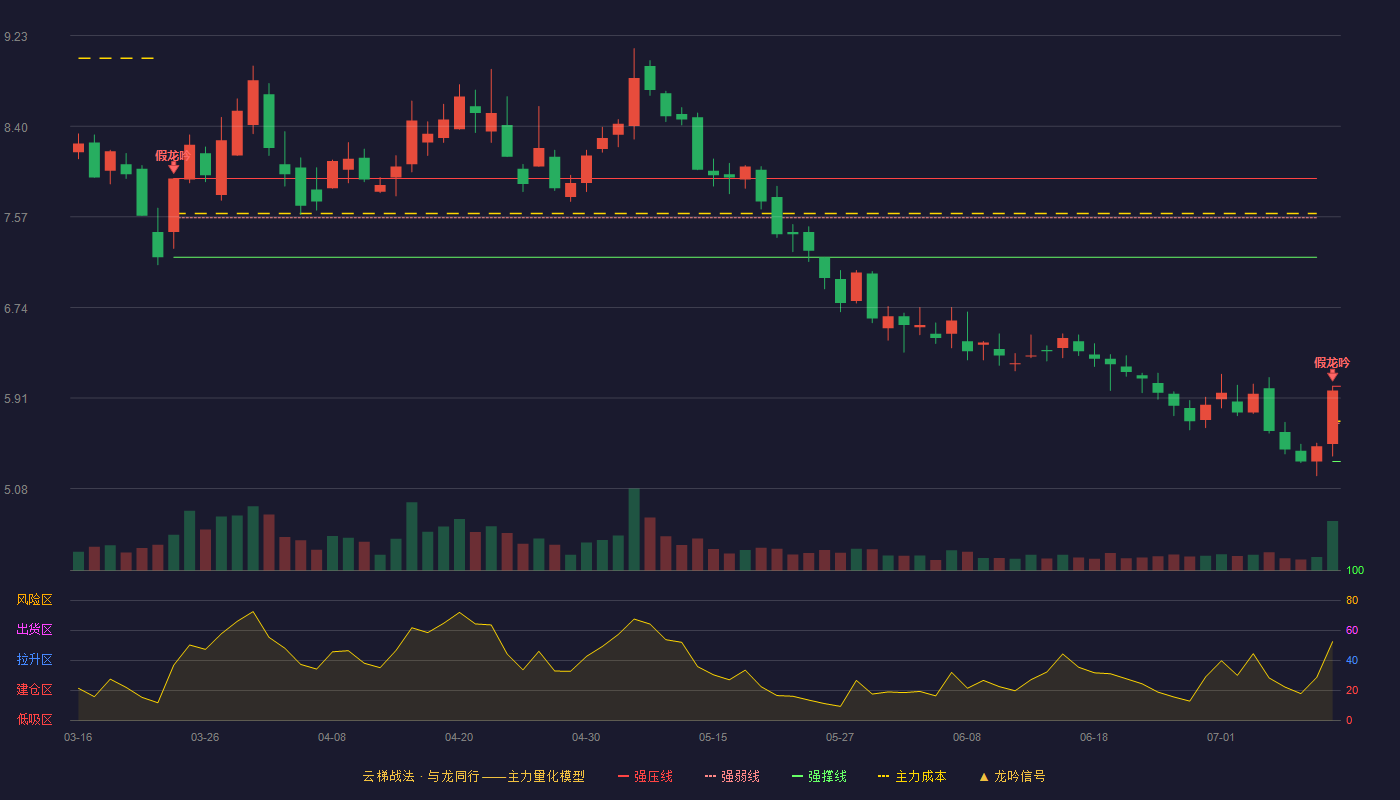Click the green dash icon beside 强撑线

(798, 776)
